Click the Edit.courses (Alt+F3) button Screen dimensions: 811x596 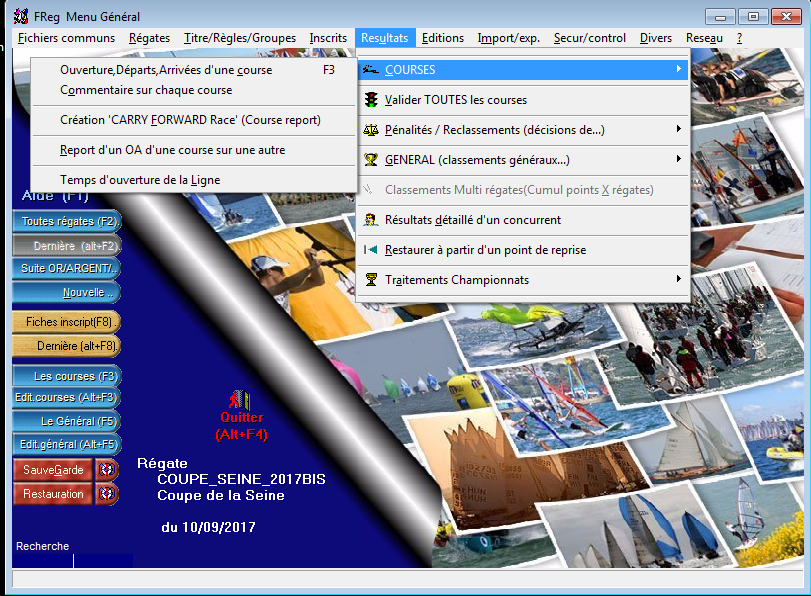point(67,397)
